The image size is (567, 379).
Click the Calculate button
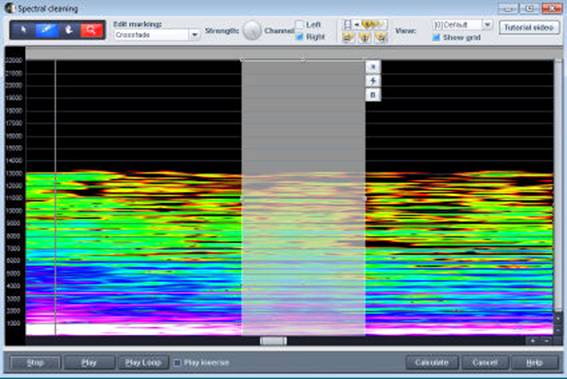432,362
